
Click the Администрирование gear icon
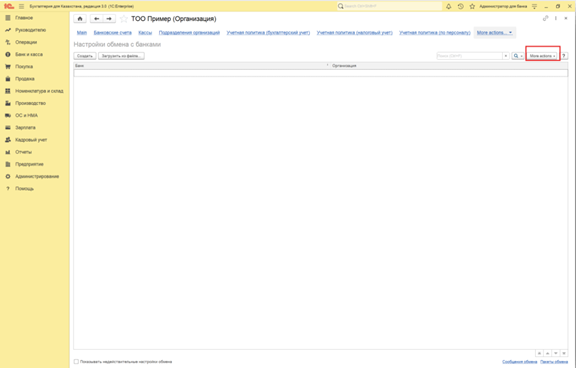coord(8,176)
